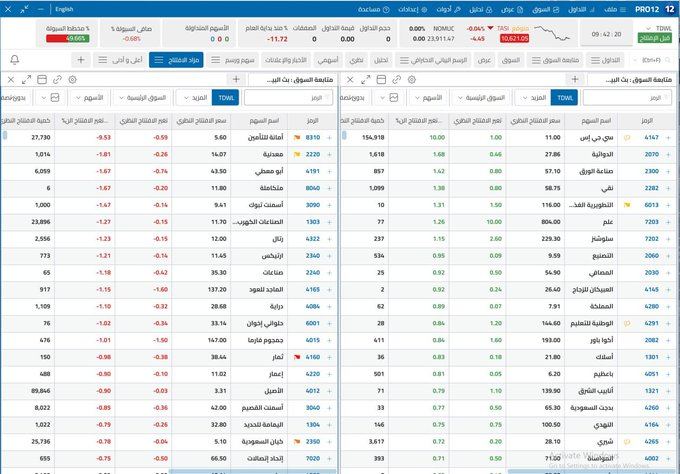
Task: Open الأسهم dropdown in right panel
Action: point(428,98)
